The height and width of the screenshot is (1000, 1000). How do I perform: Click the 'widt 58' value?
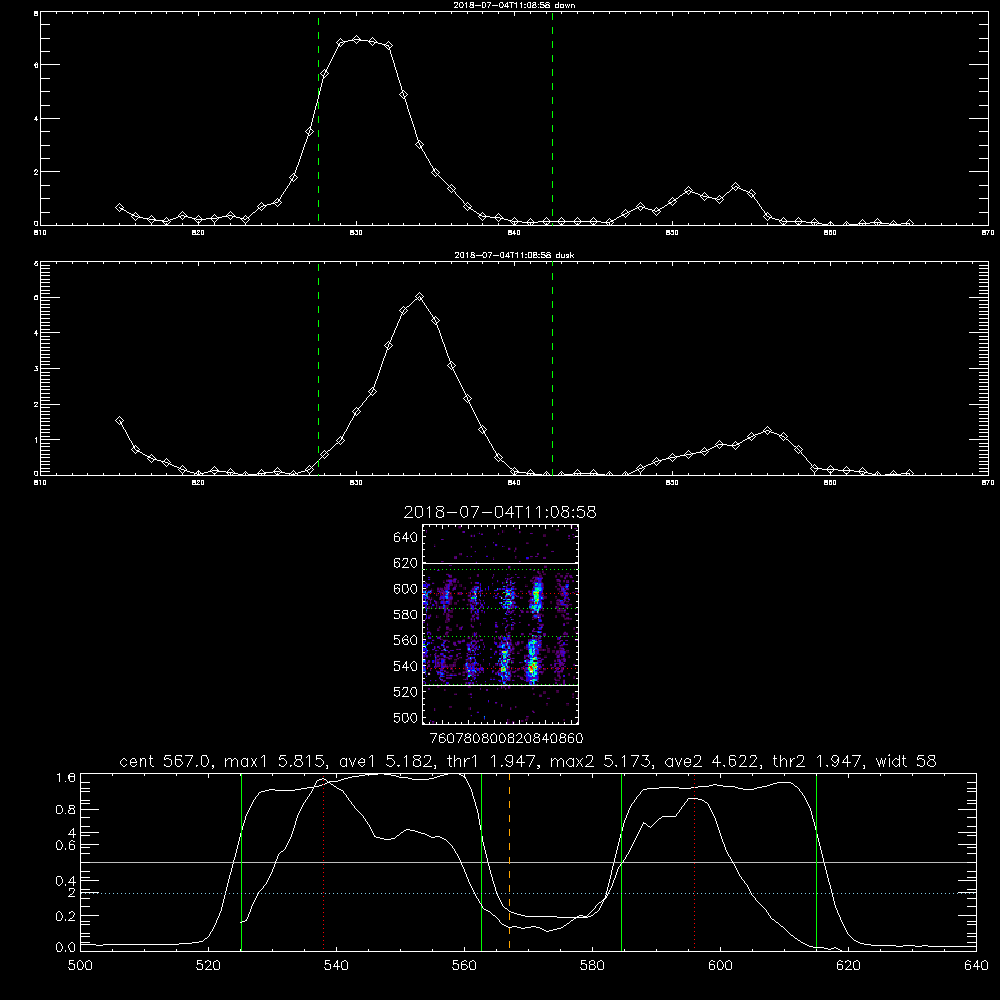pyautogui.click(x=906, y=761)
